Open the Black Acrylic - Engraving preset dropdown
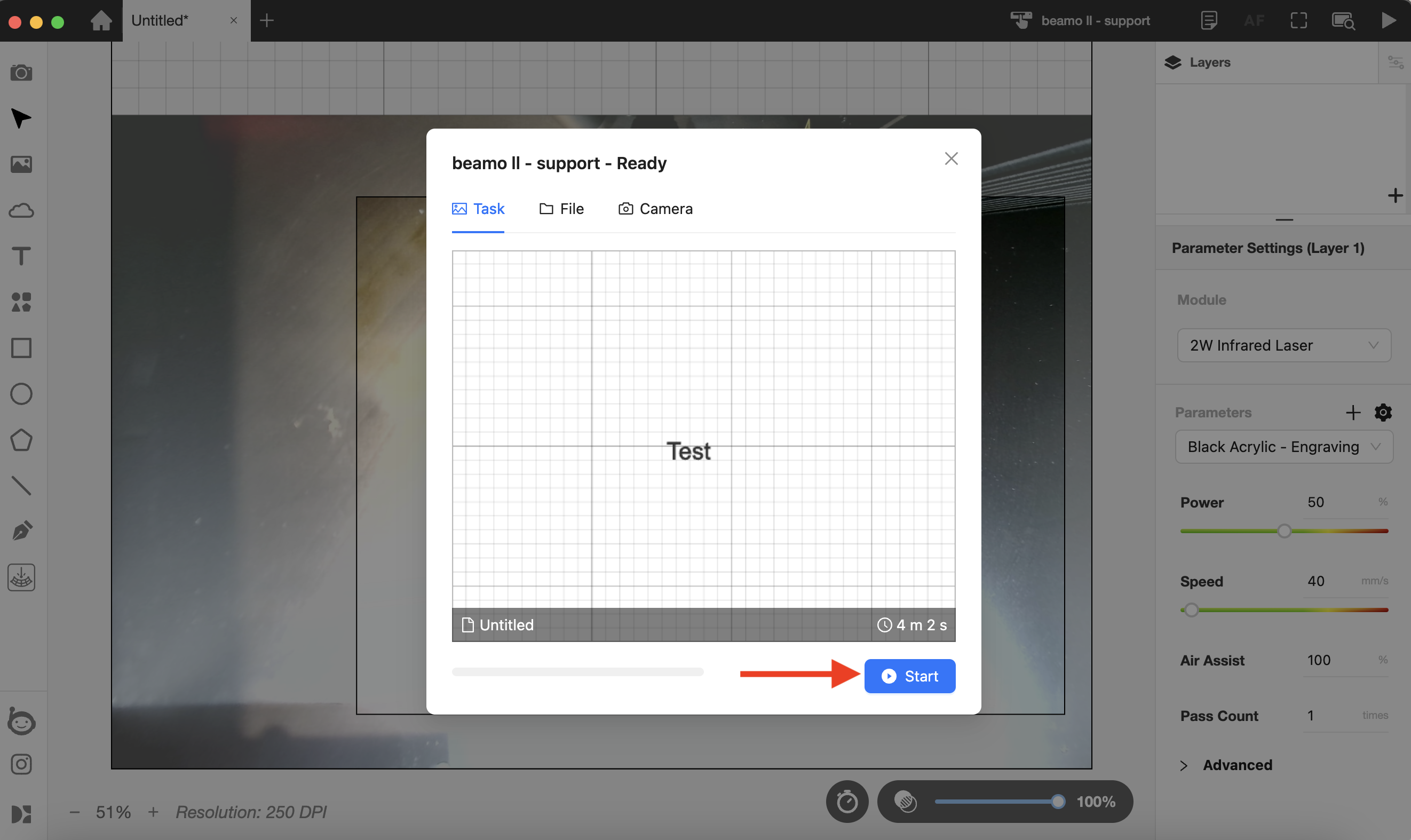 [1283, 447]
